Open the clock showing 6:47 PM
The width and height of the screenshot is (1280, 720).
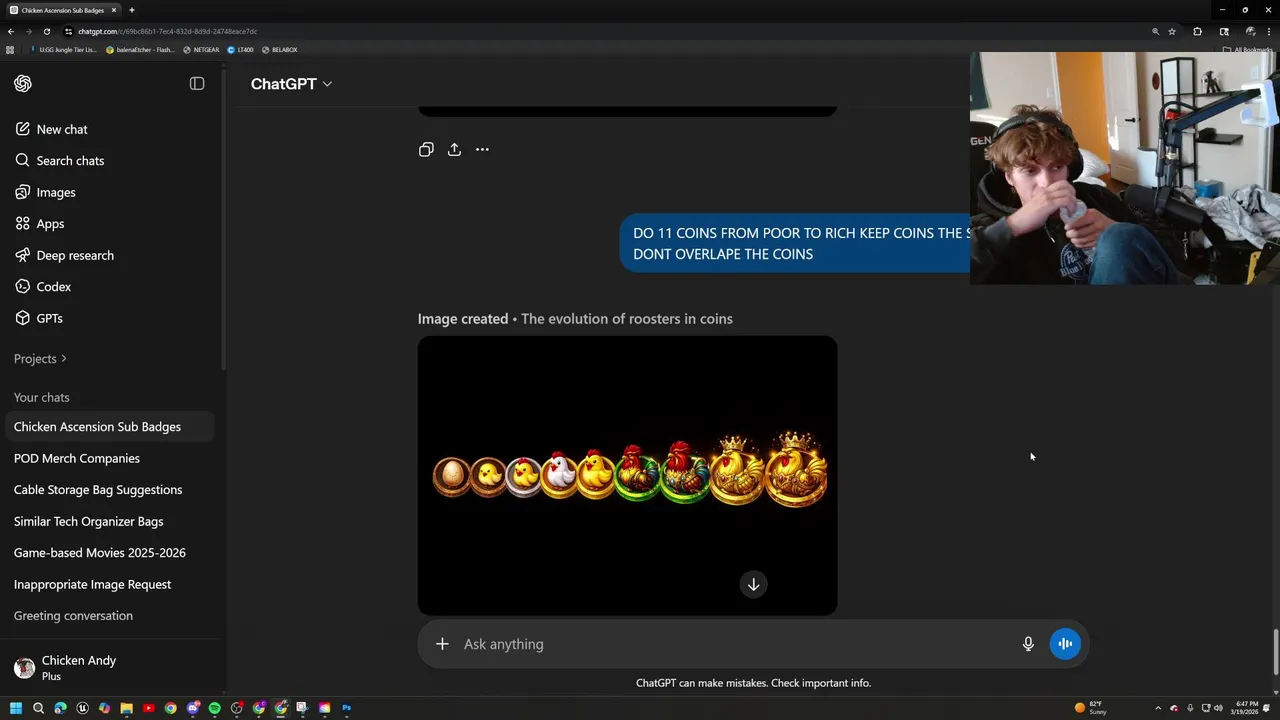pyautogui.click(x=1246, y=708)
